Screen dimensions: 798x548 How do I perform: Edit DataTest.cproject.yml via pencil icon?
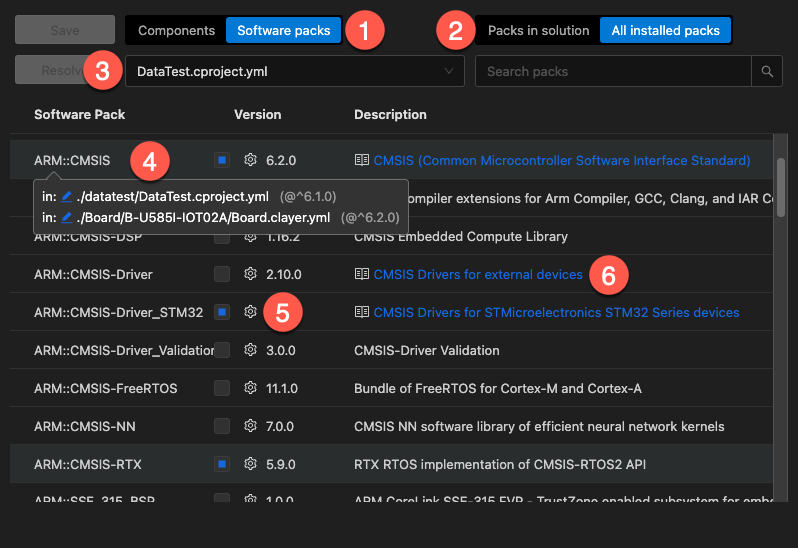pos(67,196)
